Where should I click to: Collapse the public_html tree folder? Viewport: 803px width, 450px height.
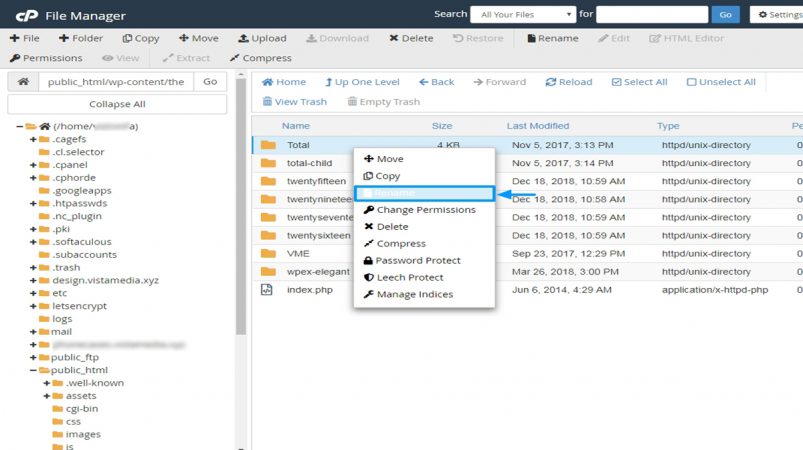pos(33,370)
